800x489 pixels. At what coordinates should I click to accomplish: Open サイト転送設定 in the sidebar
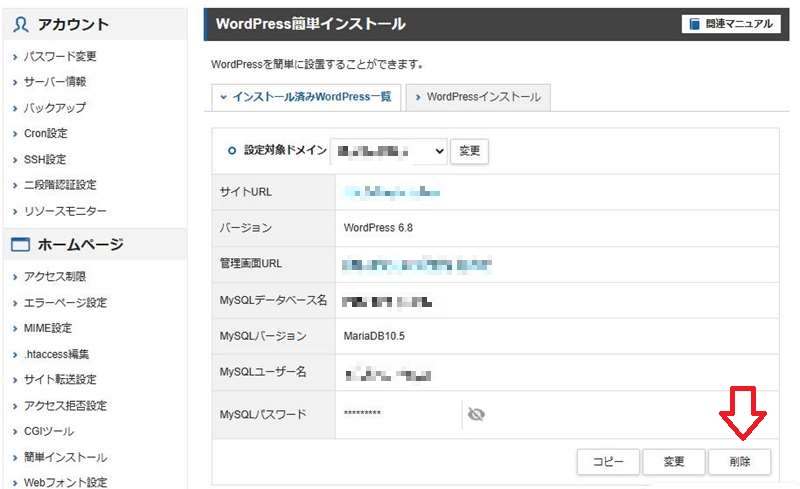click(x=60, y=380)
